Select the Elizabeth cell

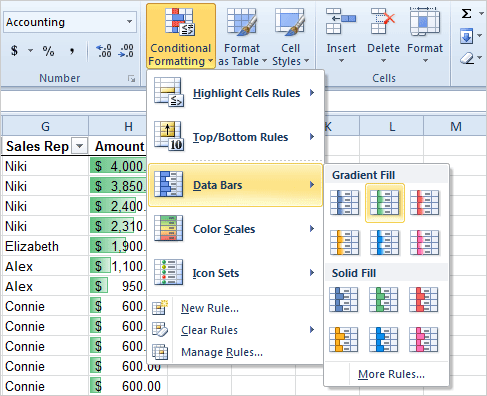click(45, 246)
